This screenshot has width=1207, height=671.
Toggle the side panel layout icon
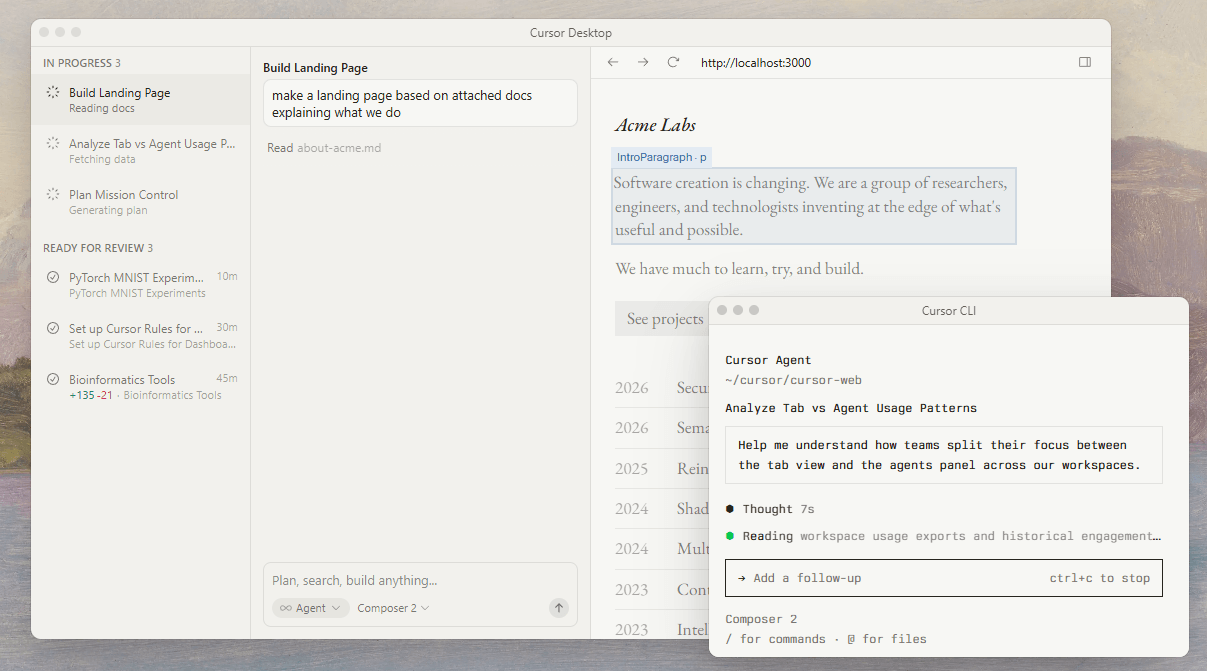click(x=1085, y=62)
